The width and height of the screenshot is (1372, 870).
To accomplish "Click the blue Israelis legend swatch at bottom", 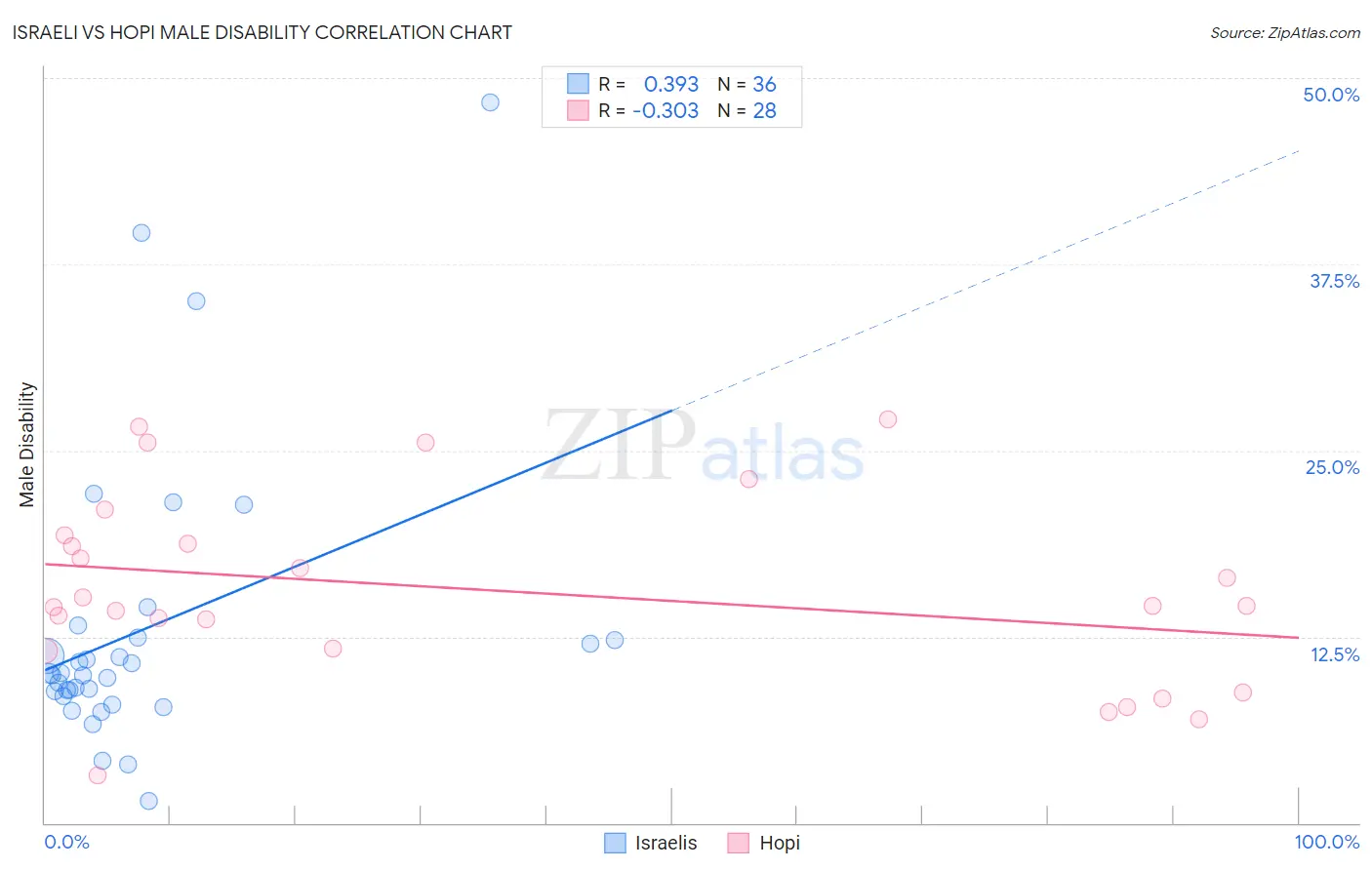I will tap(615, 843).
